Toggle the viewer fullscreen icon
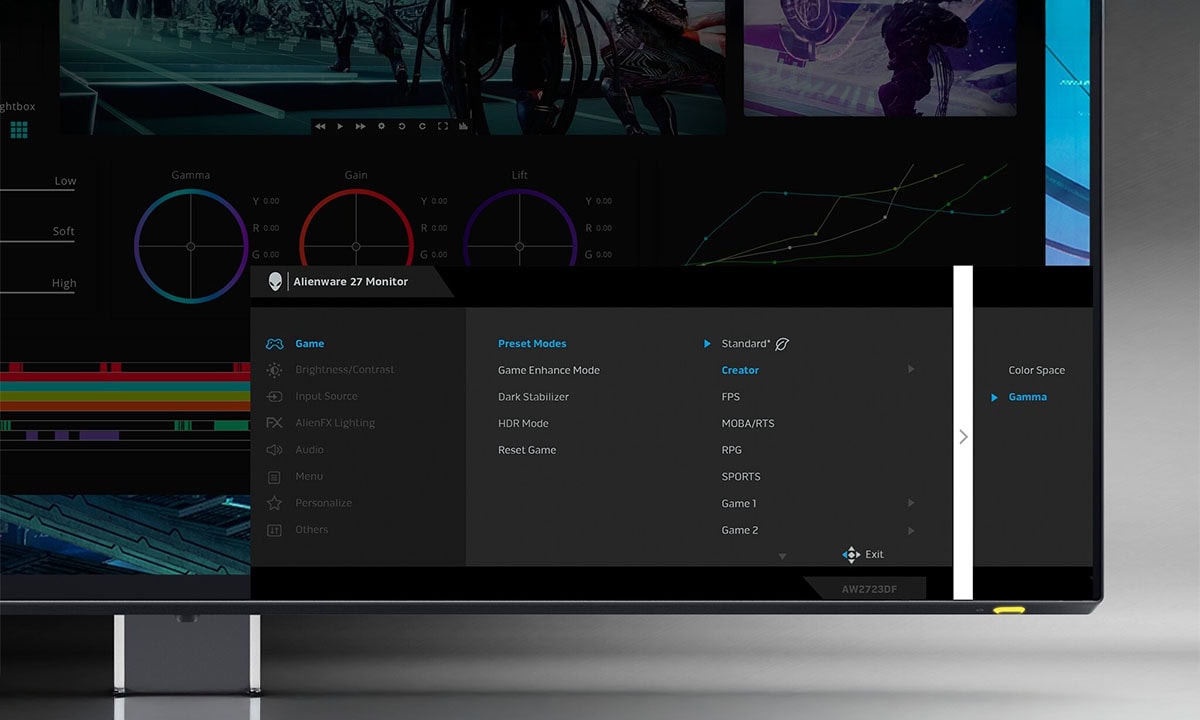Image resolution: width=1200 pixels, height=720 pixels. (x=443, y=126)
